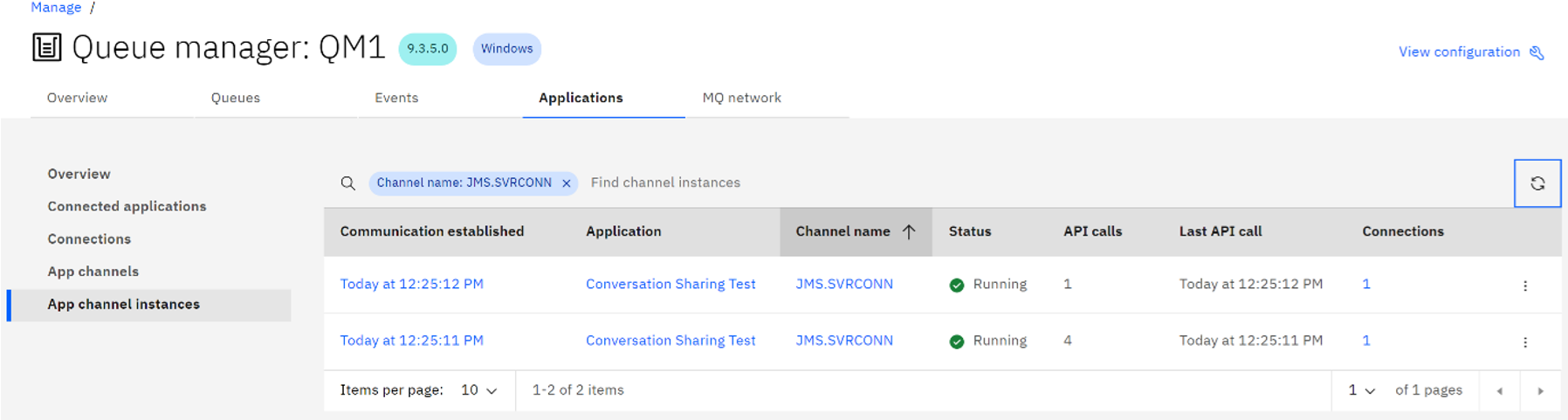Viewport: 1568px width, 420px height.
Task: Open the Items per page dropdown
Action: pos(479,390)
